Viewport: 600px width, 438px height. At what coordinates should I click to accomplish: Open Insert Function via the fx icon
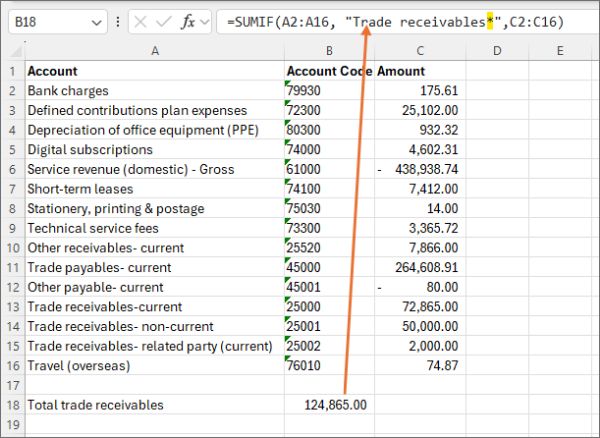click(188, 21)
